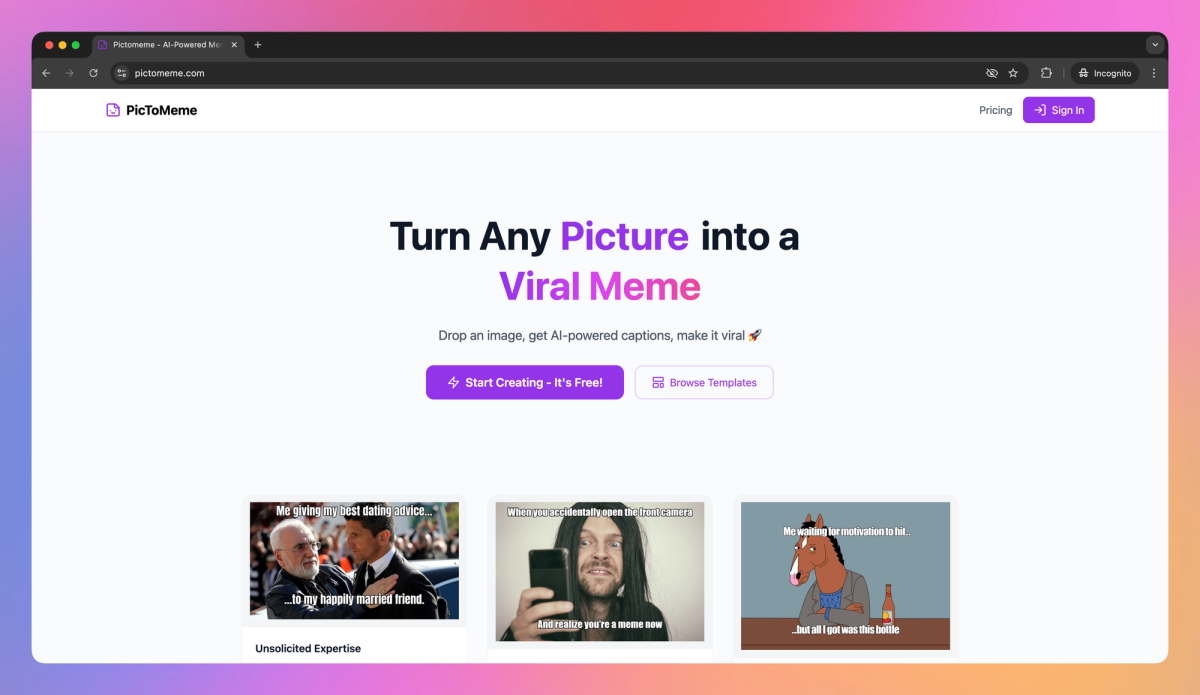
Task: Open the Extensions puzzle icon
Action: coord(1047,73)
